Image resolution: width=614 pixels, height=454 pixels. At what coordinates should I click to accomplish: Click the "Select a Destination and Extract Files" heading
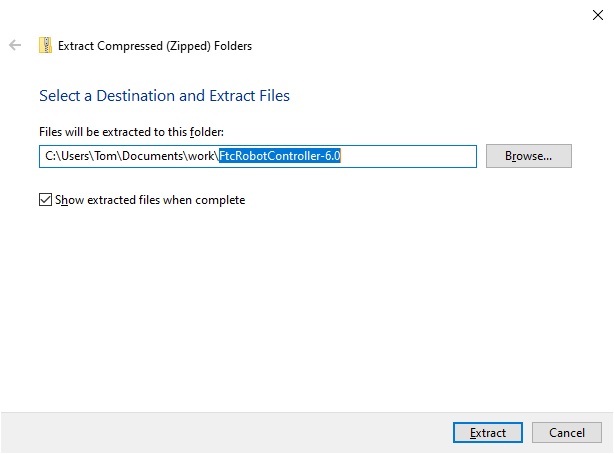point(164,96)
